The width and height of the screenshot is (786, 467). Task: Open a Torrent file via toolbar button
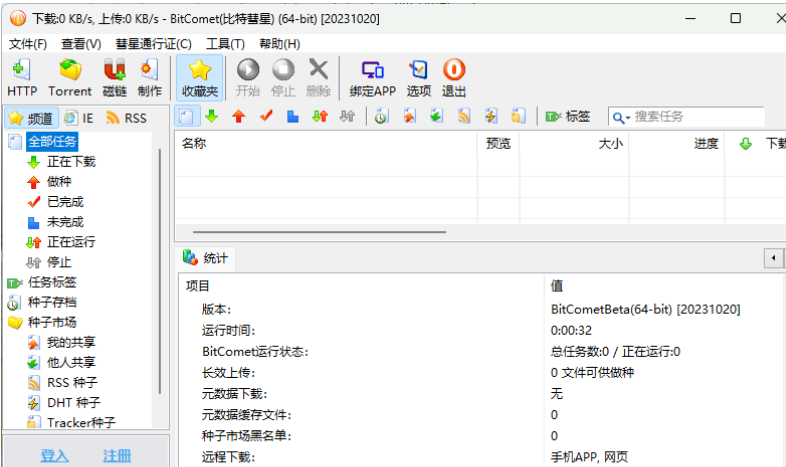70,77
